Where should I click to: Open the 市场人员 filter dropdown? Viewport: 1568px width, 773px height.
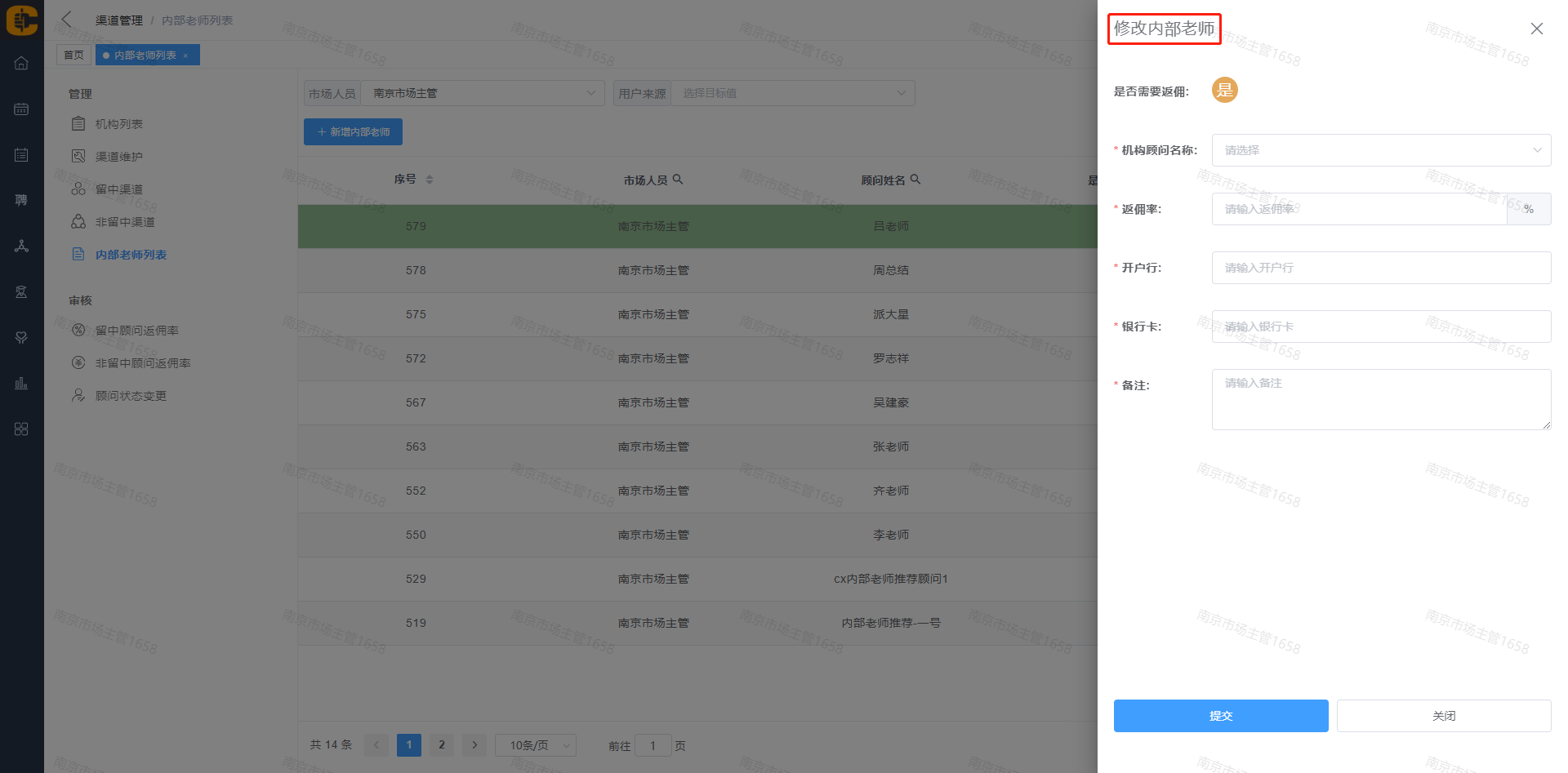click(x=482, y=93)
